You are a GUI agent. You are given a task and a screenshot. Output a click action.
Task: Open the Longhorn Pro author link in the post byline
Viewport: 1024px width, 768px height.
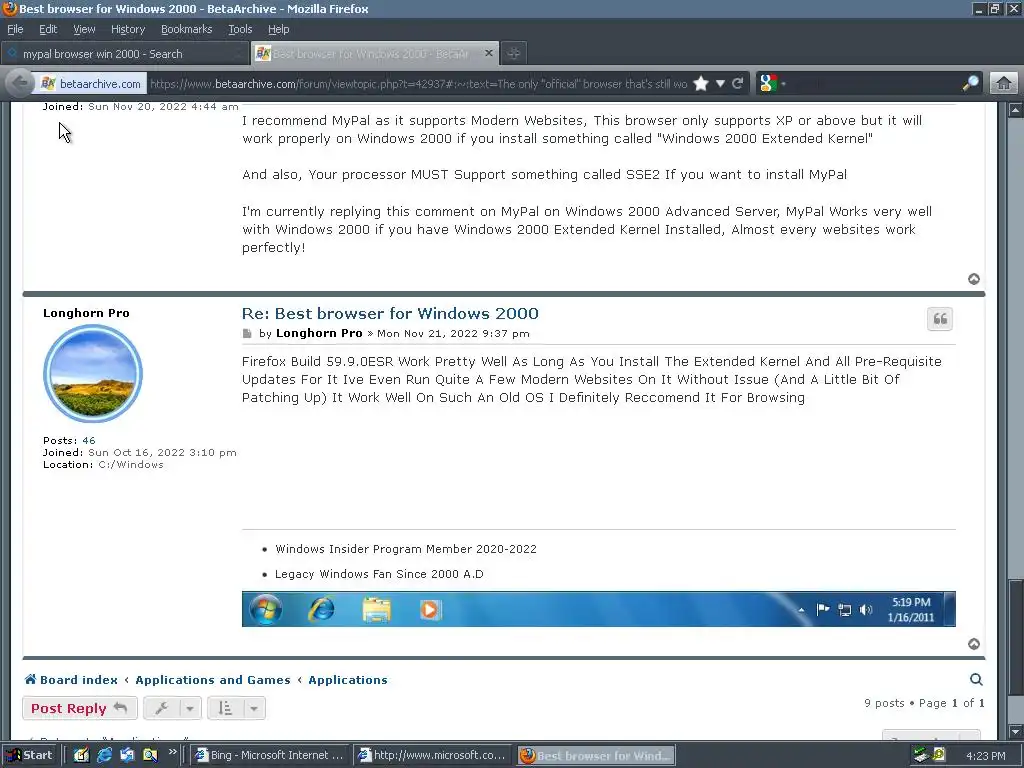pos(319,333)
